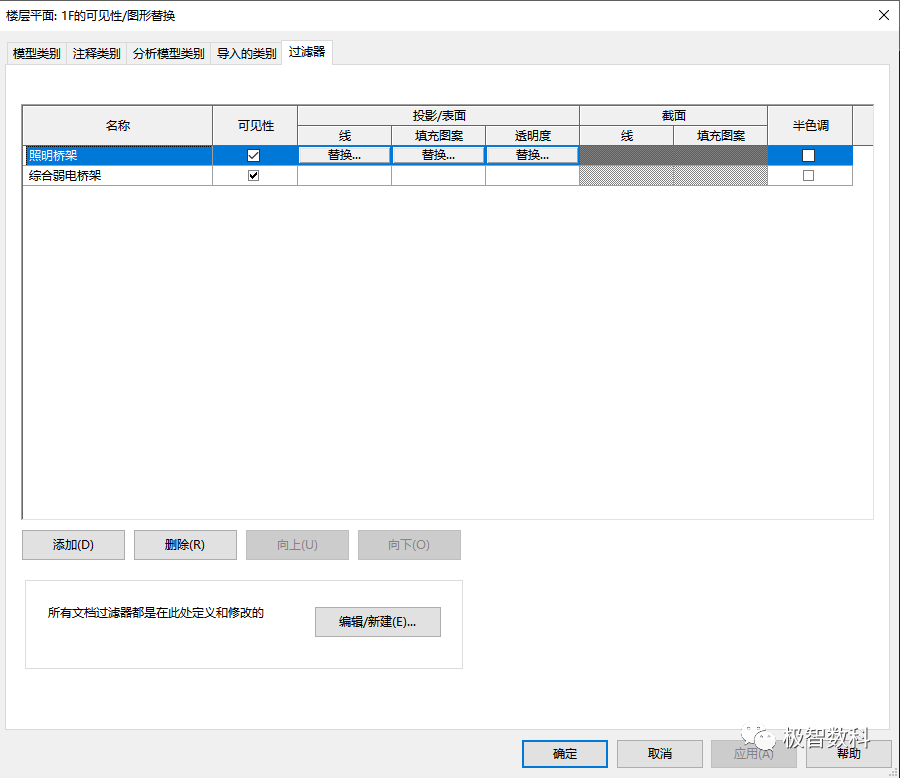Enable 半色调 for 综合弱电桥架 row

808,174
